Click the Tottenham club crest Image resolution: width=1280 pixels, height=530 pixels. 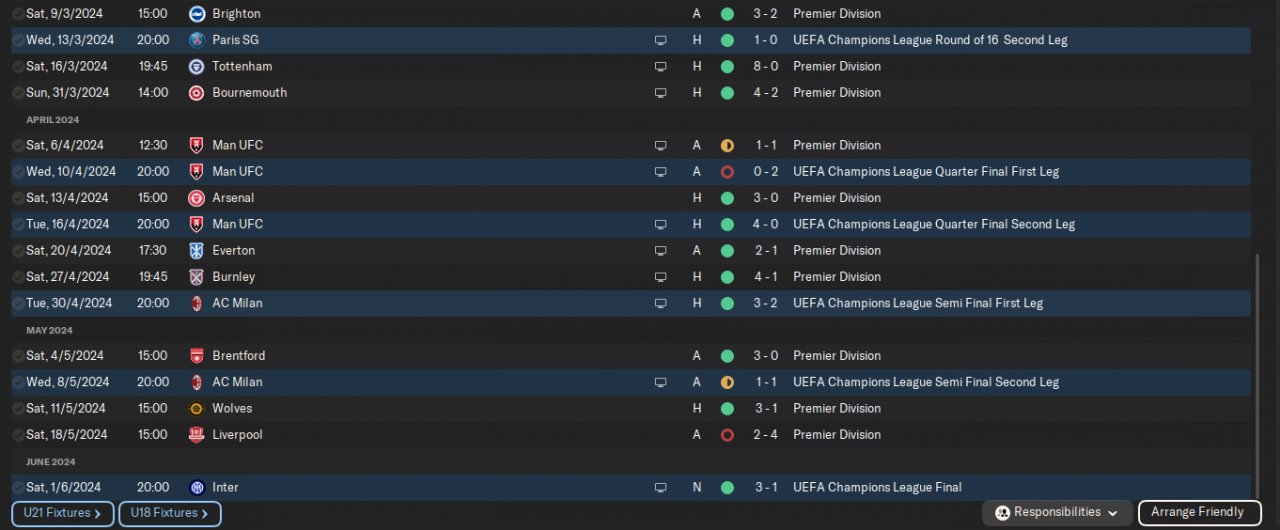(x=196, y=66)
